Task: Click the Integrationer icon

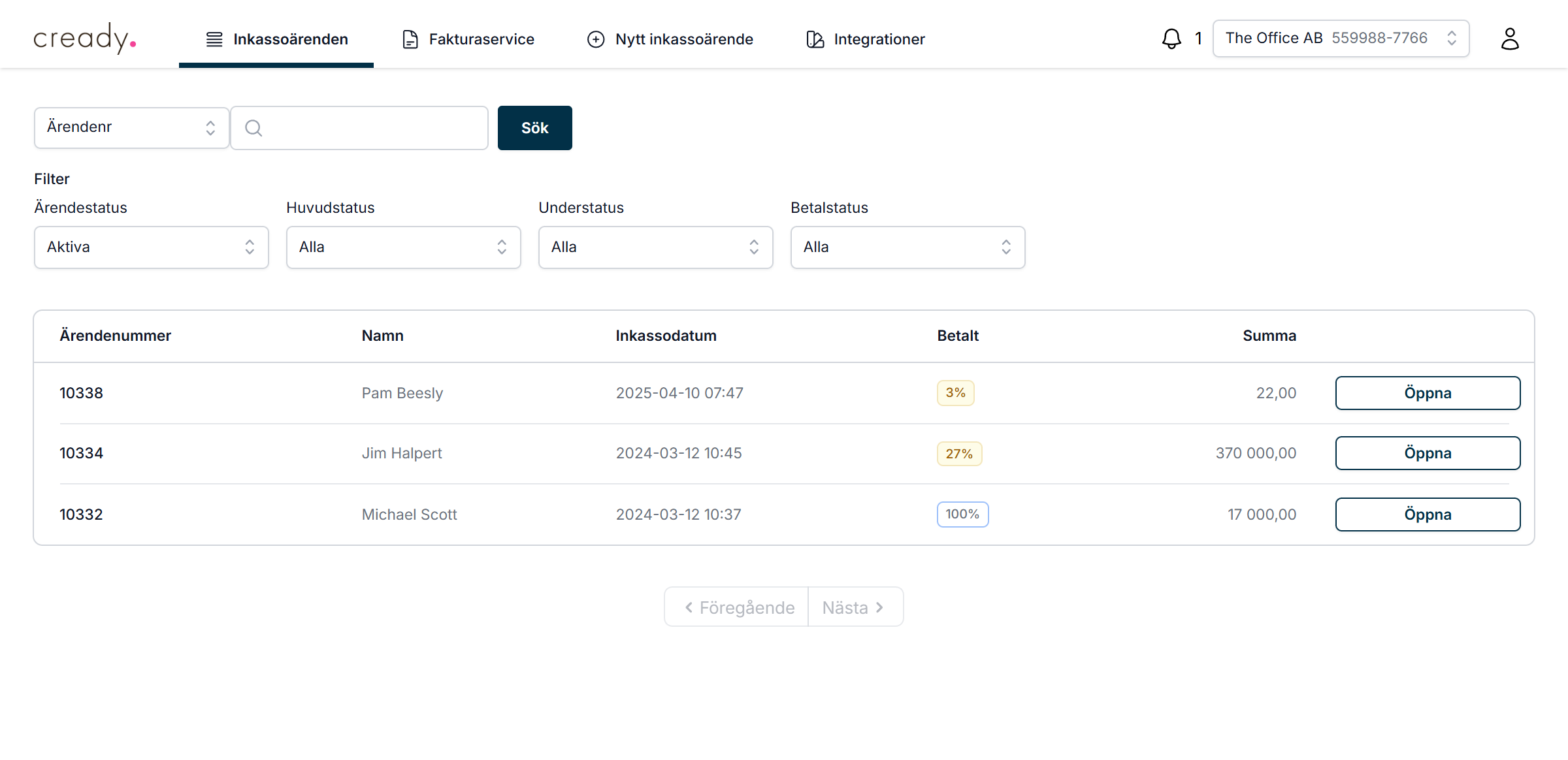Action: (813, 39)
